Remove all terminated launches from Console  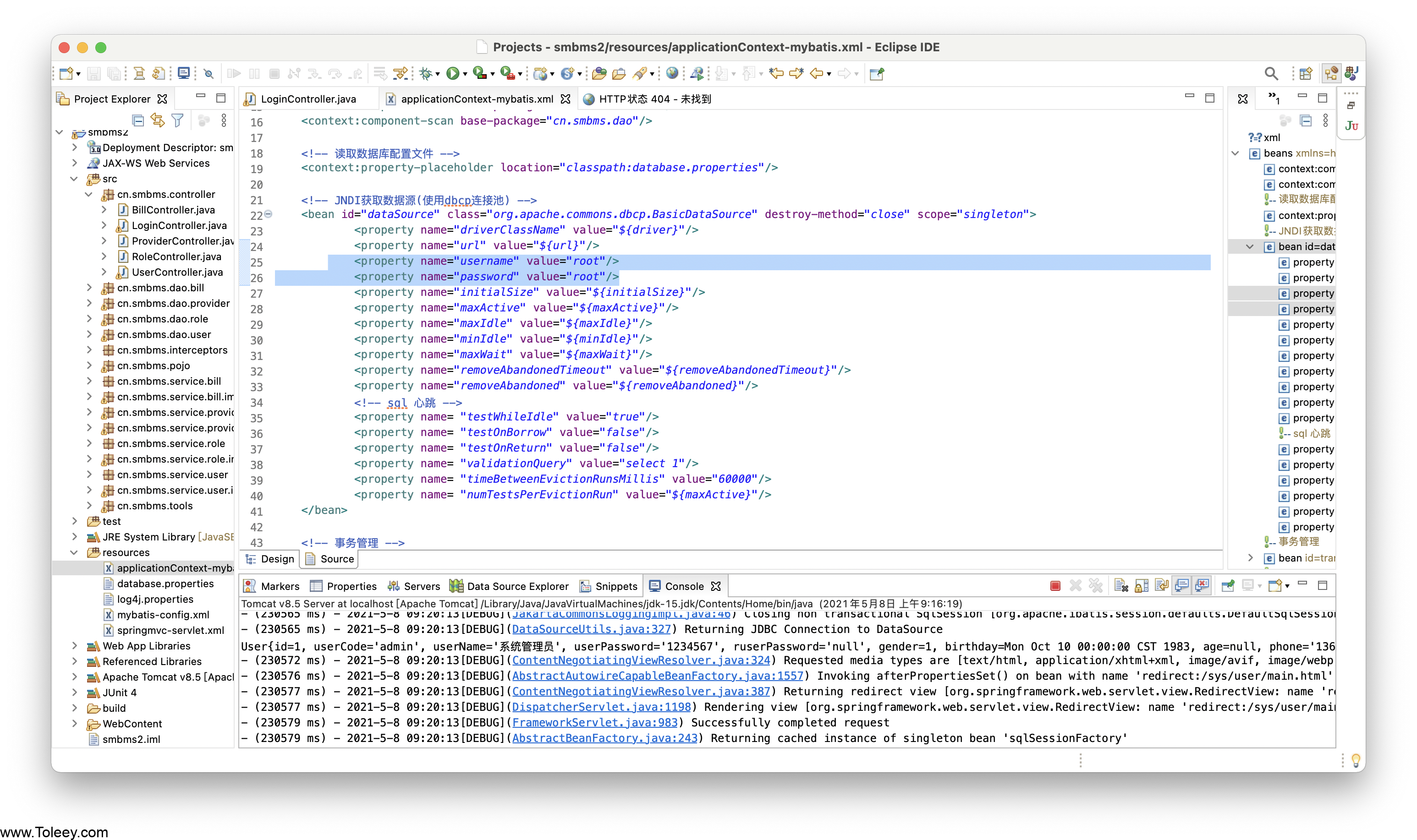point(1095,586)
